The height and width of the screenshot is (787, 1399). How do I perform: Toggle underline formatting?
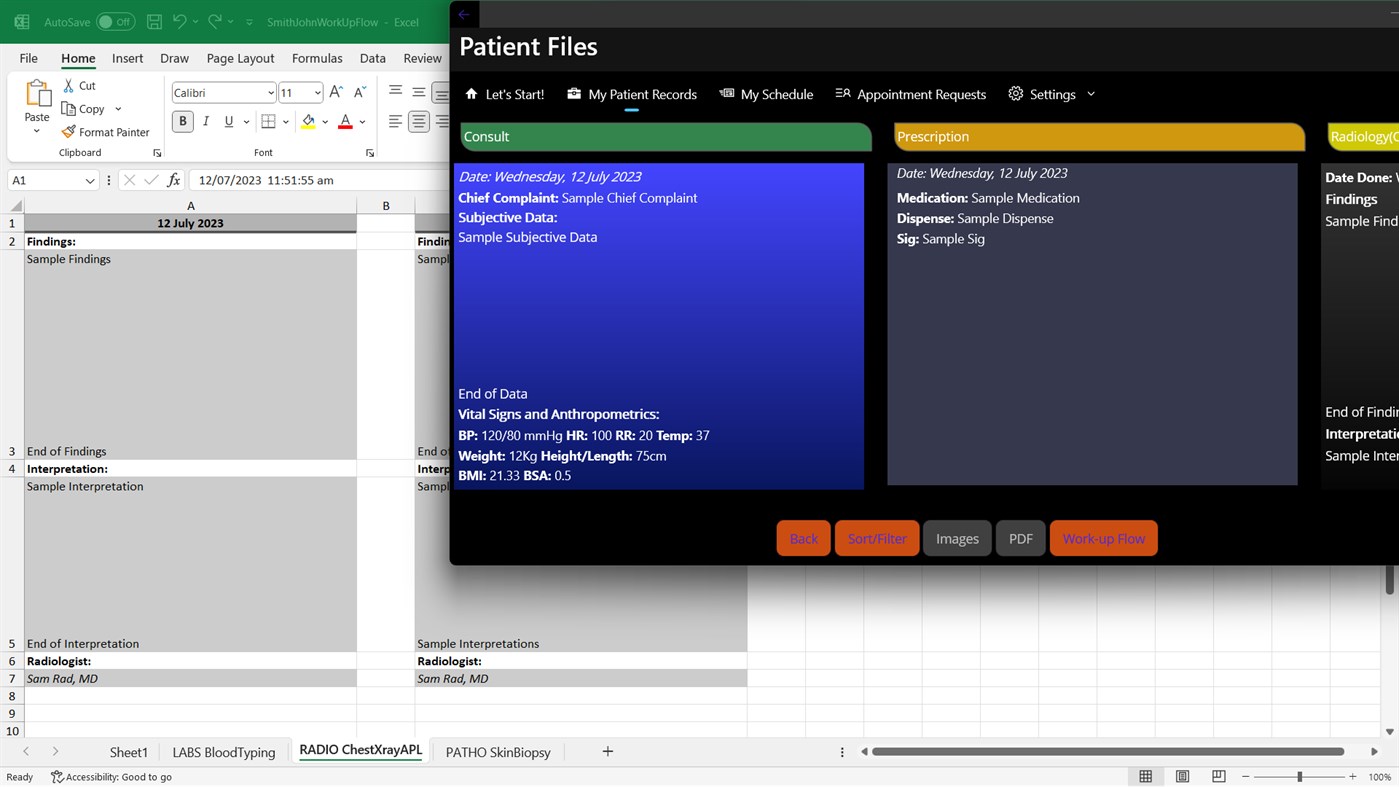pyautogui.click(x=227, y=121)
